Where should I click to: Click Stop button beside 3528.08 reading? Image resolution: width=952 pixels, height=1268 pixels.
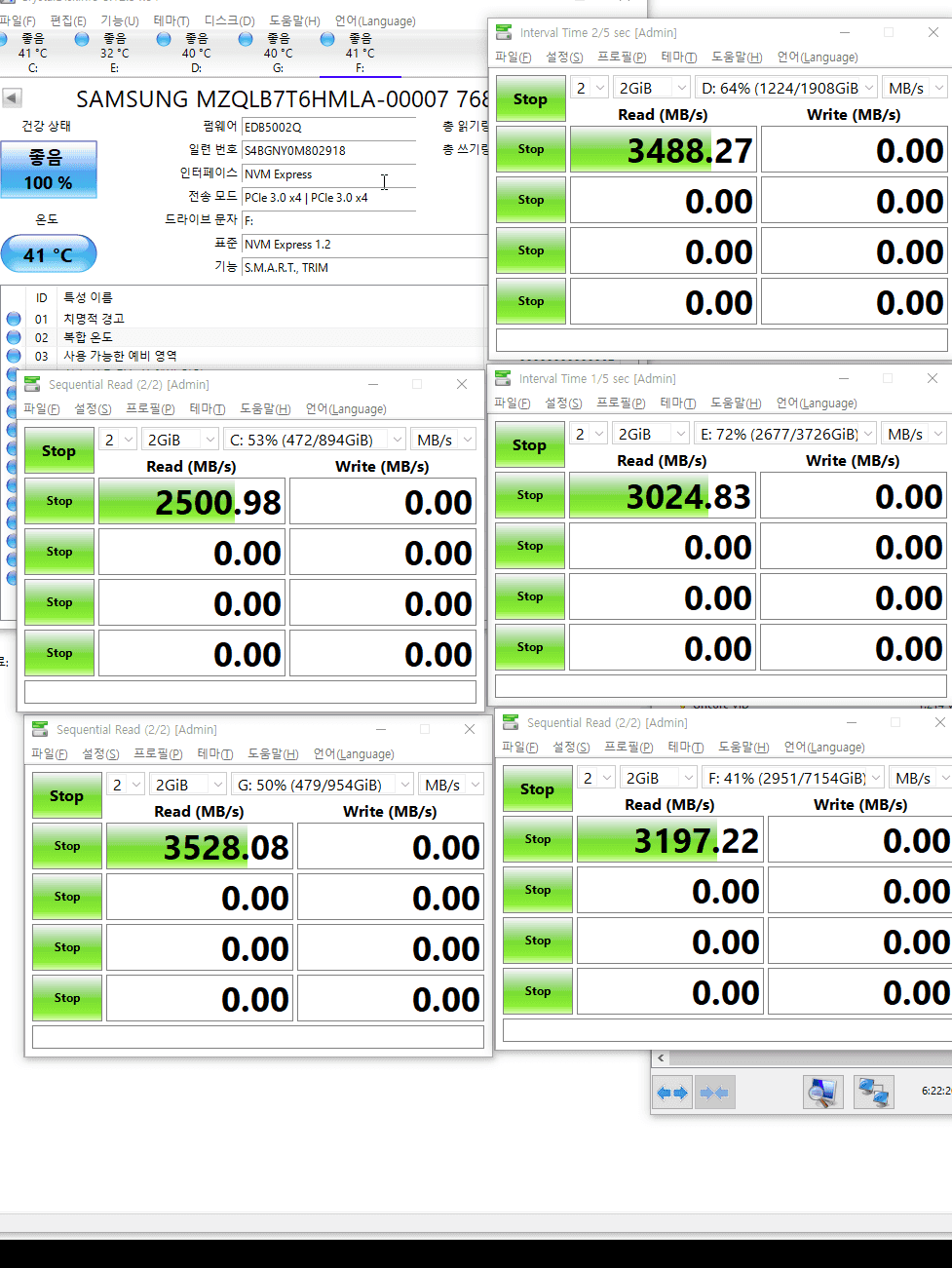(x=67, y=846)
